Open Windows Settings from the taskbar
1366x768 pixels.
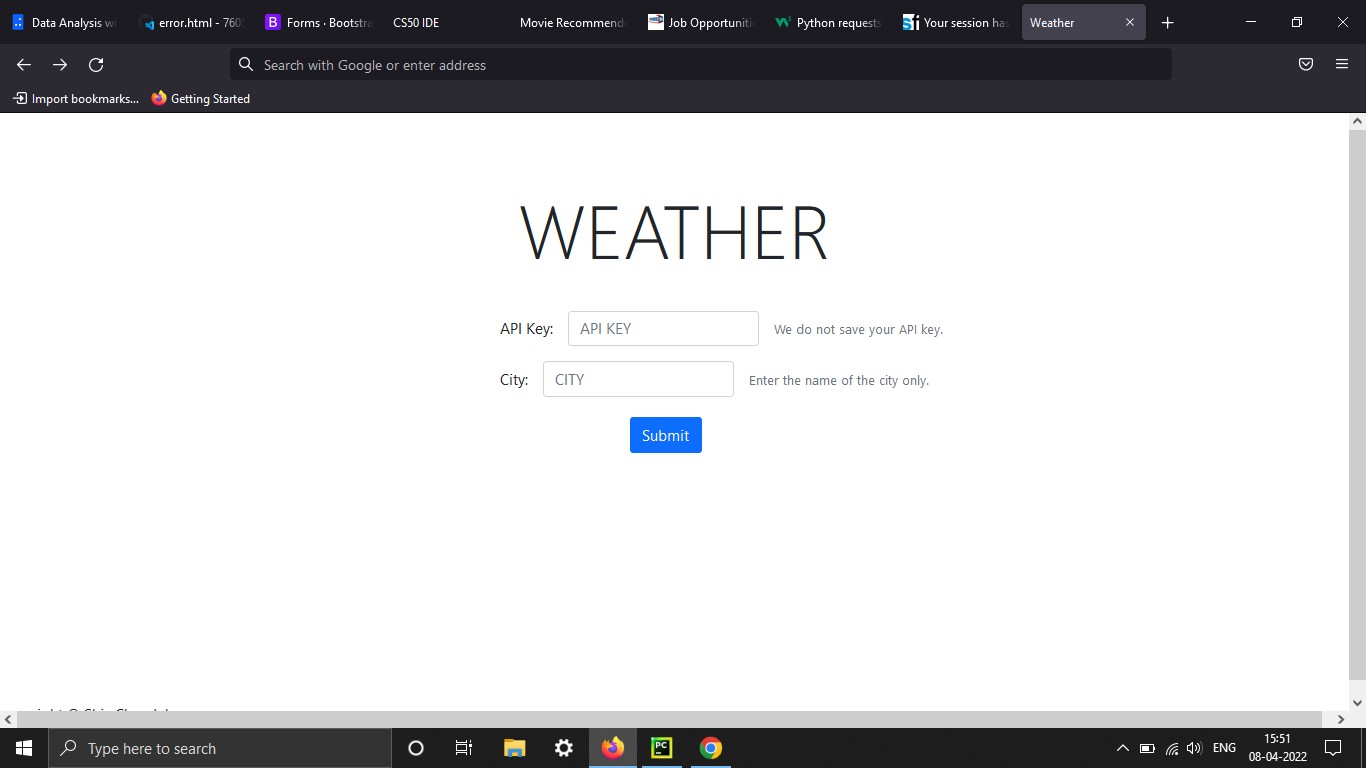(x=563, y=748)
